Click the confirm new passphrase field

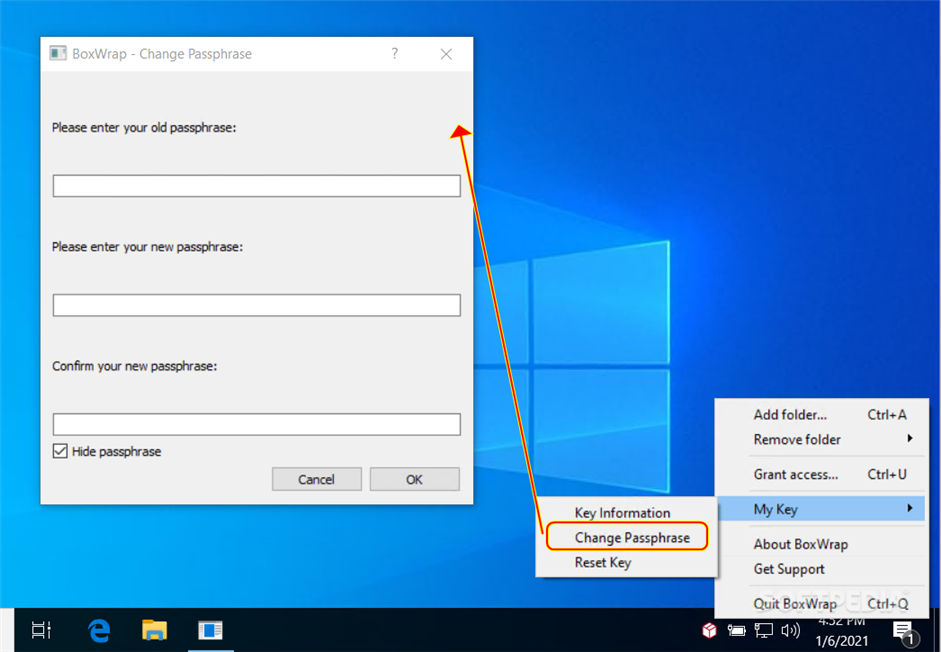256,424
